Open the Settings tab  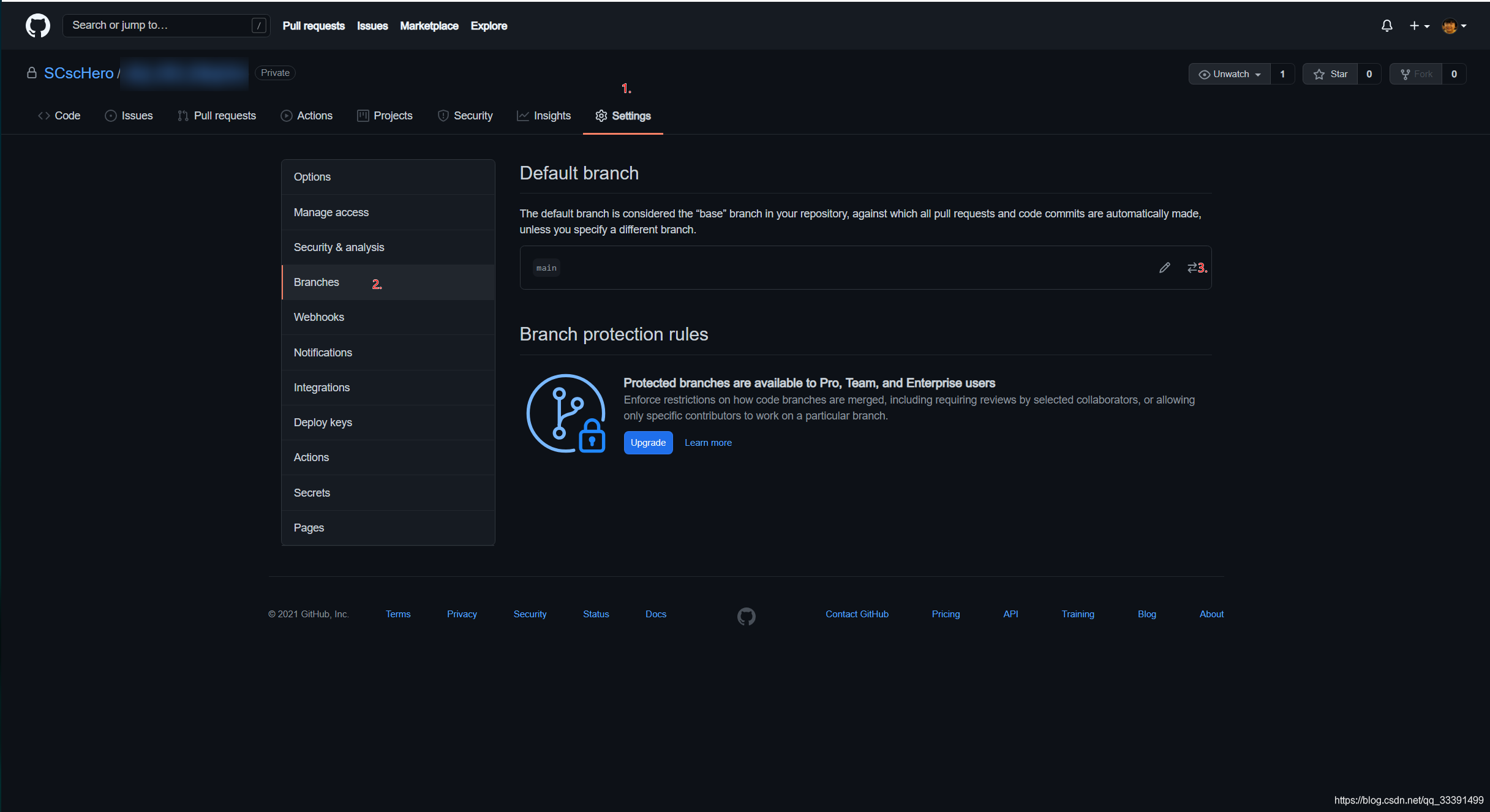[623, 116]
